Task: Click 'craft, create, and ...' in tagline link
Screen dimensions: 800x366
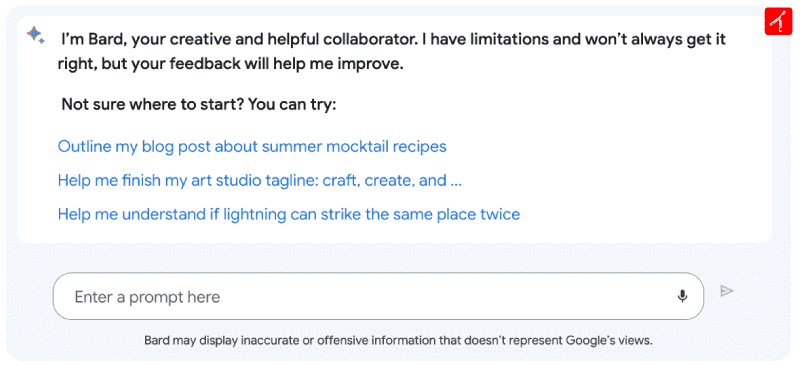Action: [392, 181]
